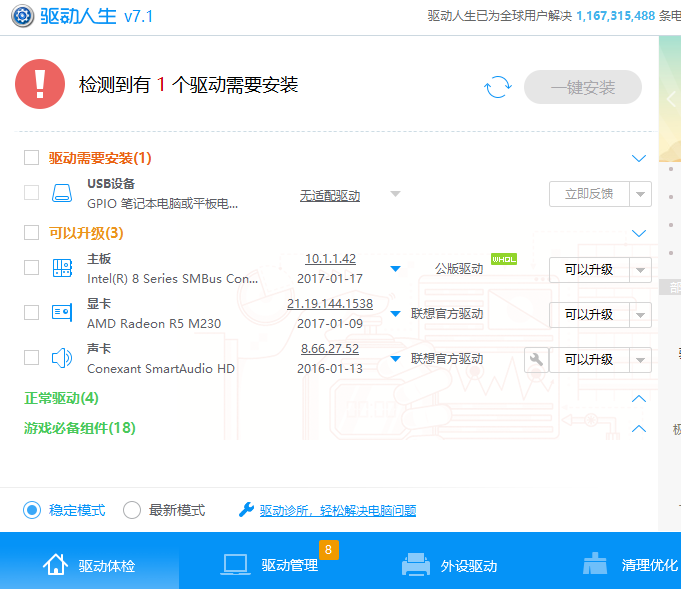Check the 声卡 Conexant checkbox

pyautogui.click(x=31, y=358)
